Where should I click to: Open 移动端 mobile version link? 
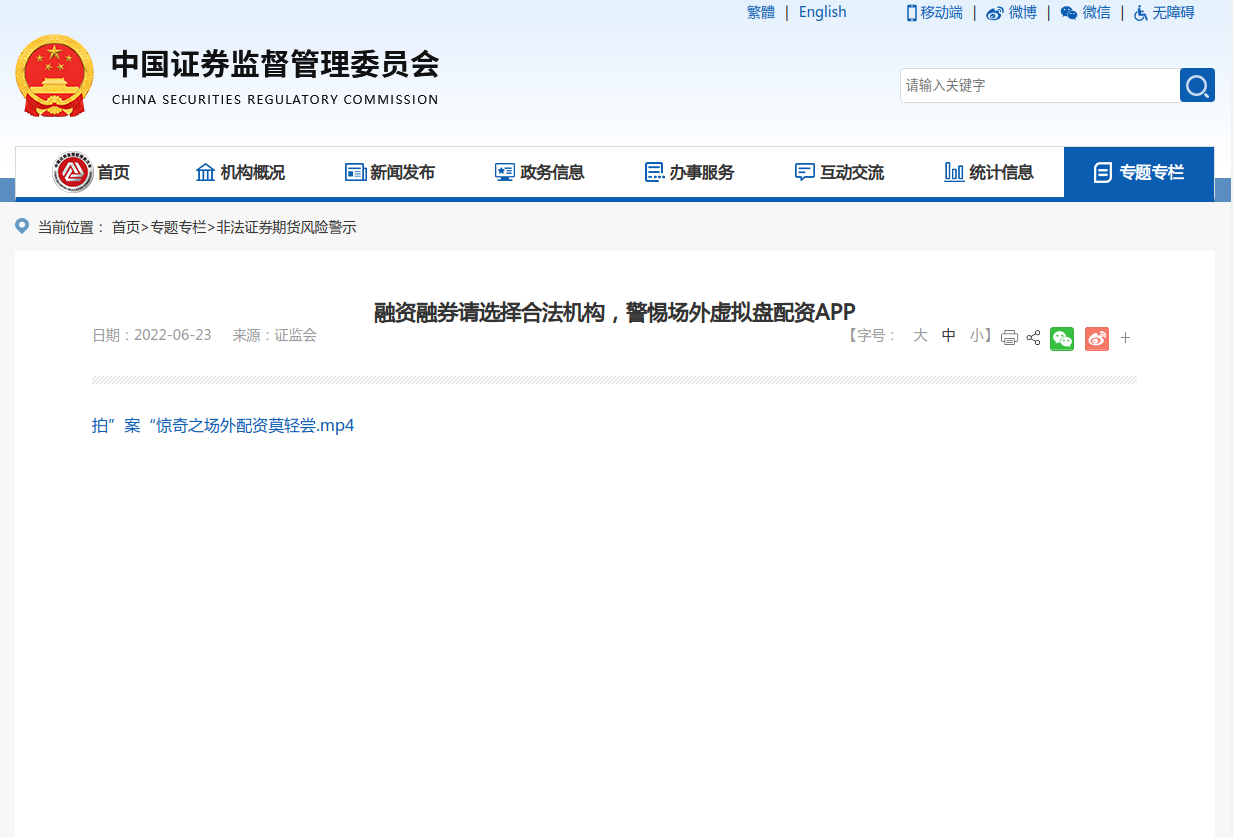[934, 13]
